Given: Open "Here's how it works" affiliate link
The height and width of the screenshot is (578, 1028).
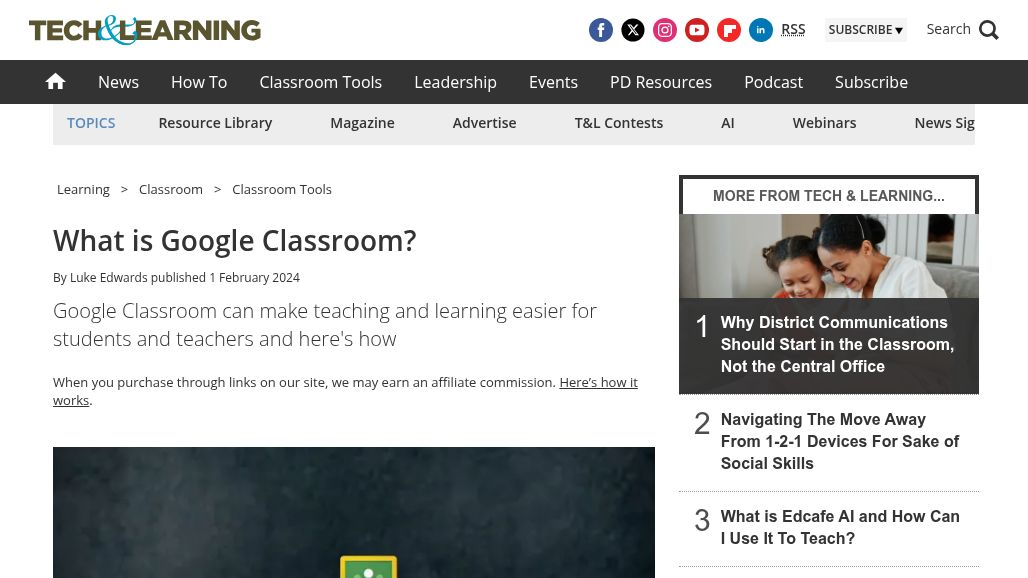Looking at the screenshot, I should [346, 391].
